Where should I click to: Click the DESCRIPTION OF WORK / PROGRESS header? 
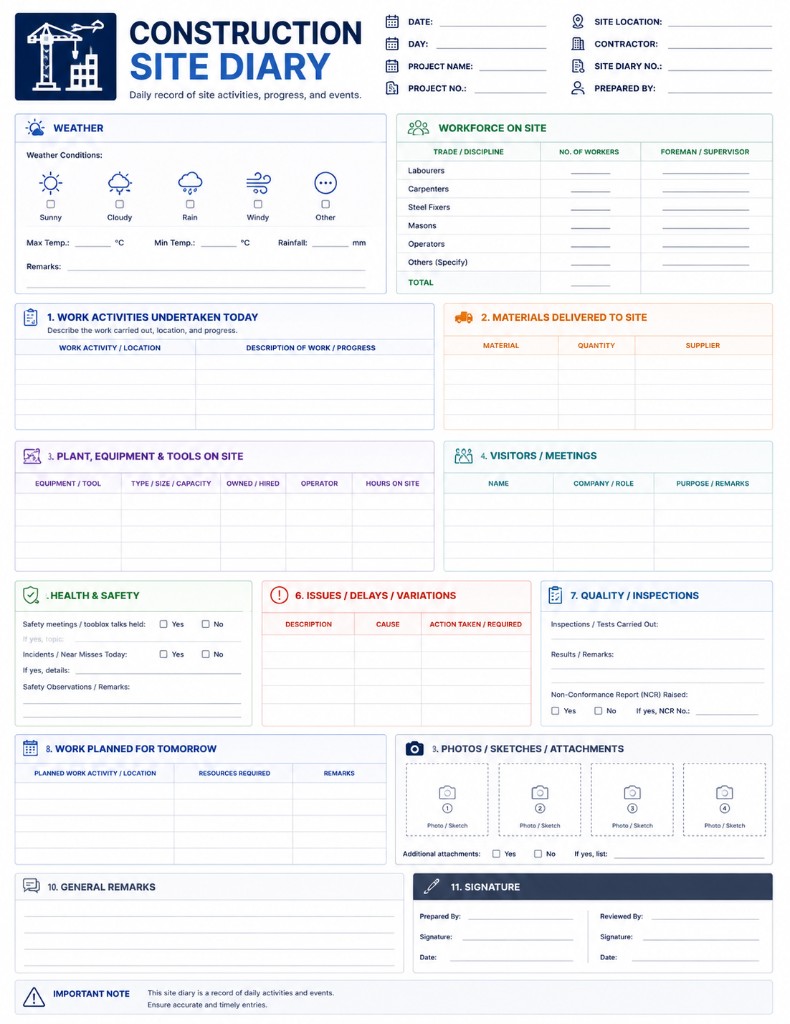(x=311, y=348)
